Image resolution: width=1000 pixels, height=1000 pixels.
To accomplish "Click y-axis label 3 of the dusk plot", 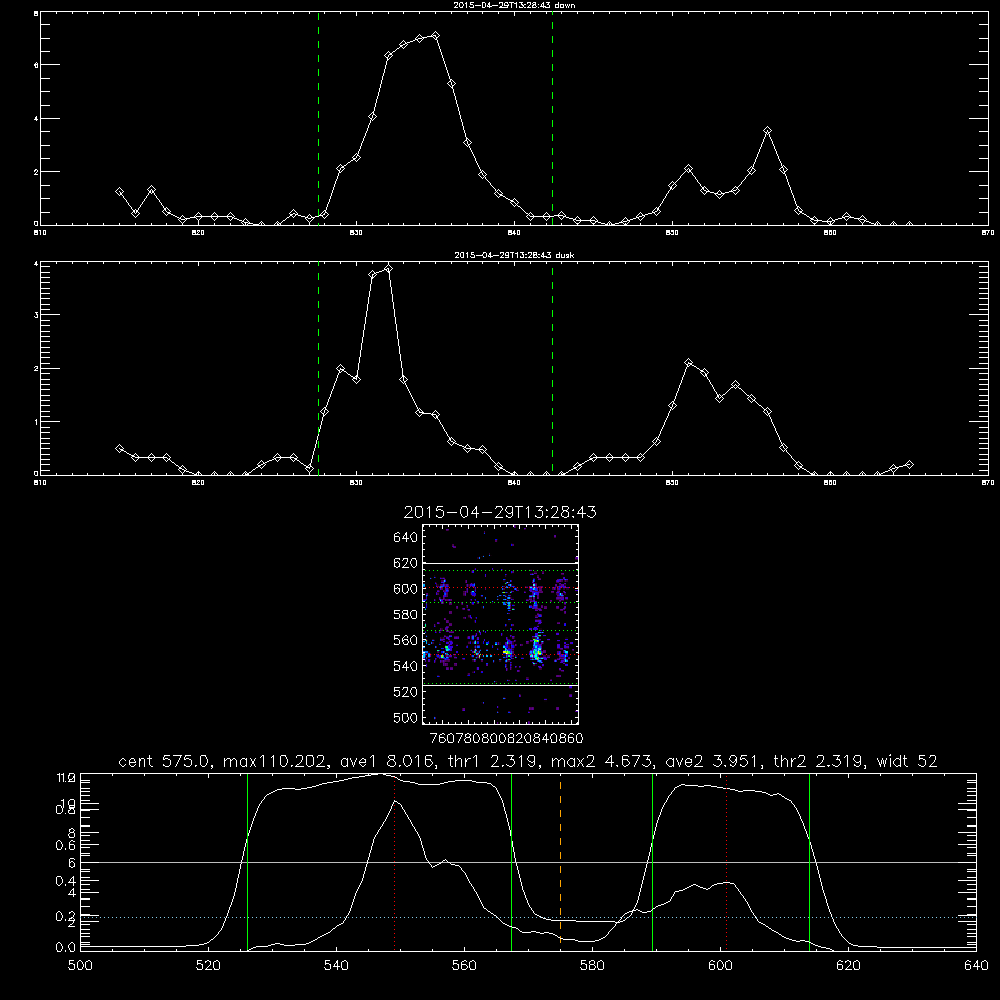I will (36, 315).
